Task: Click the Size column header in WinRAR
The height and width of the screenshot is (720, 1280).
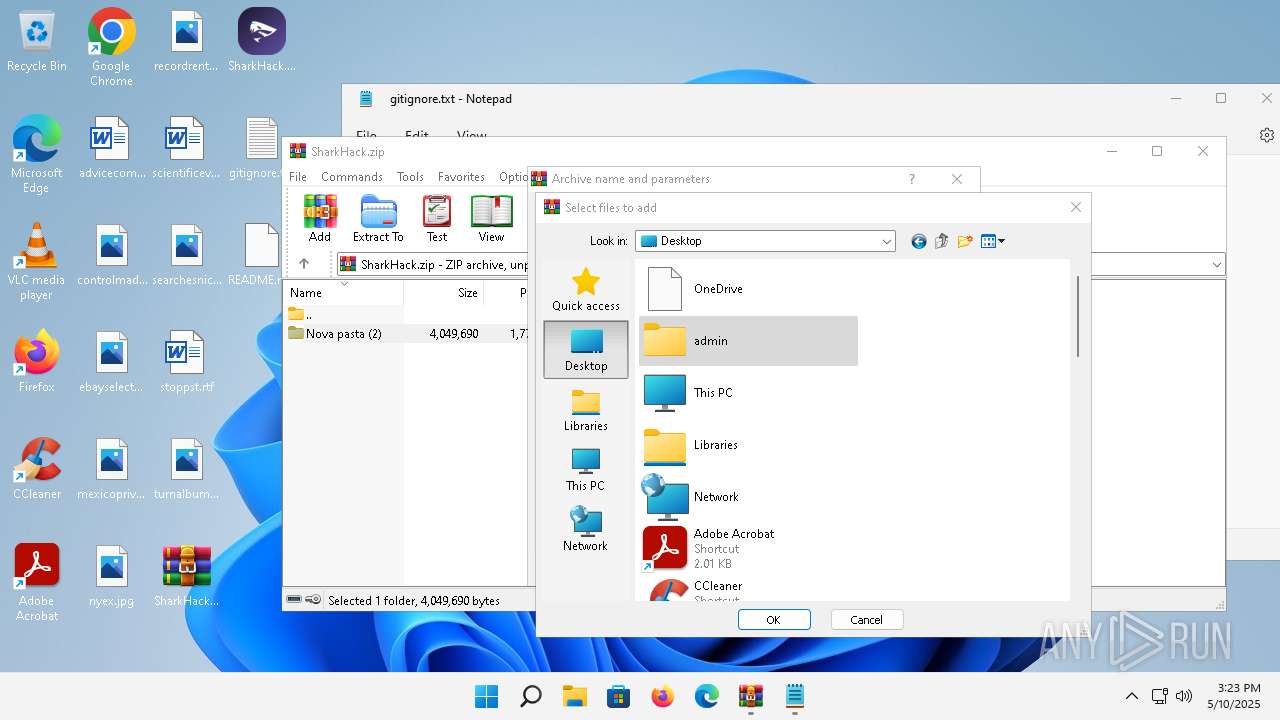Action: [444, 293]
